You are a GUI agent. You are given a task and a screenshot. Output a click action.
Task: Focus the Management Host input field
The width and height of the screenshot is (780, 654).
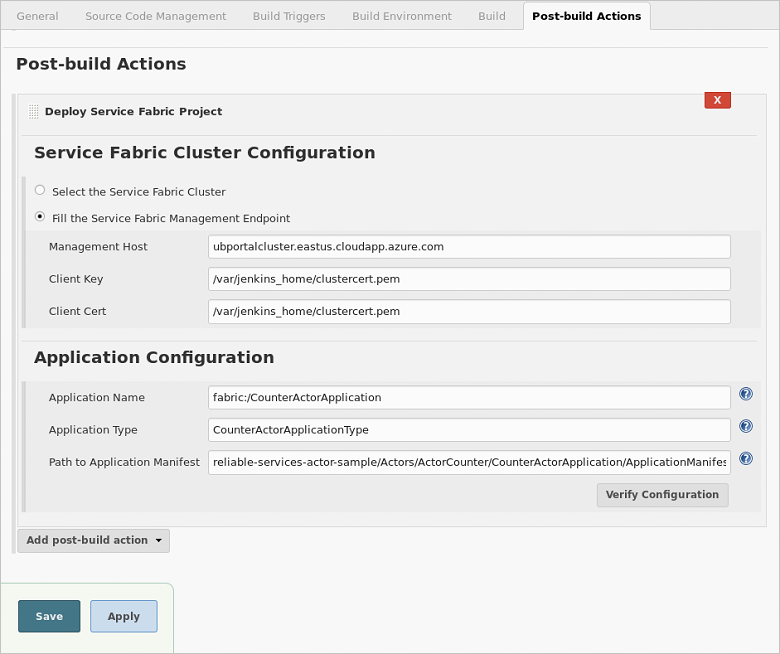coord(469,247)
